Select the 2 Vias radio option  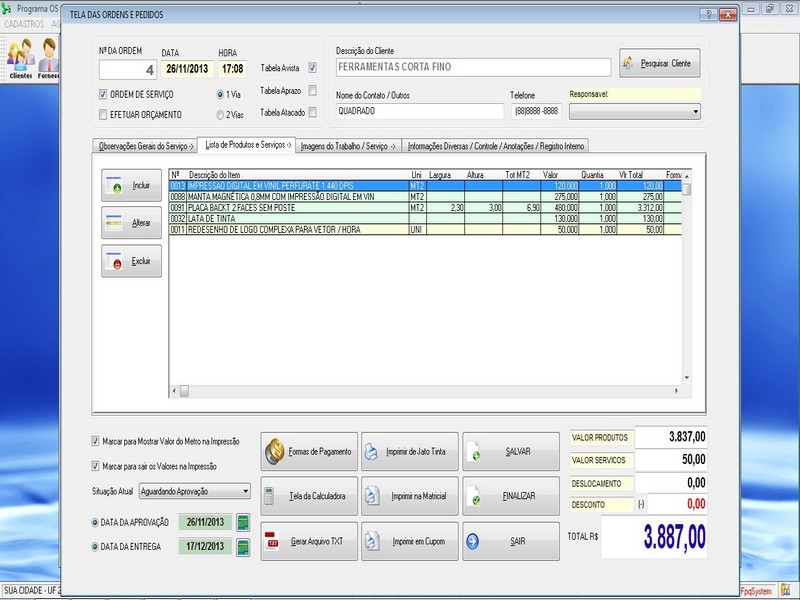pyautogui.click(x=220, y=115)
